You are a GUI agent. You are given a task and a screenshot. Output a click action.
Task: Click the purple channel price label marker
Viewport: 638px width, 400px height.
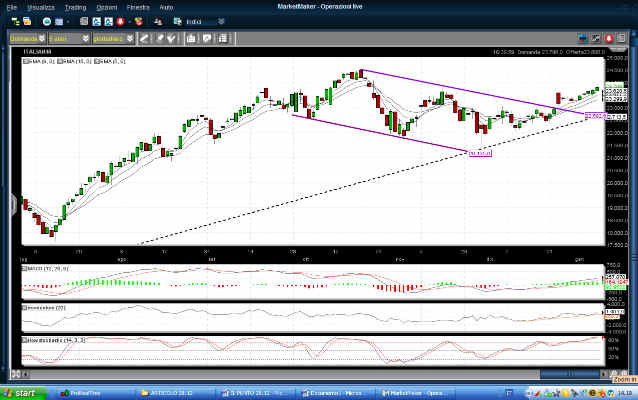click(x=479, y=153)
